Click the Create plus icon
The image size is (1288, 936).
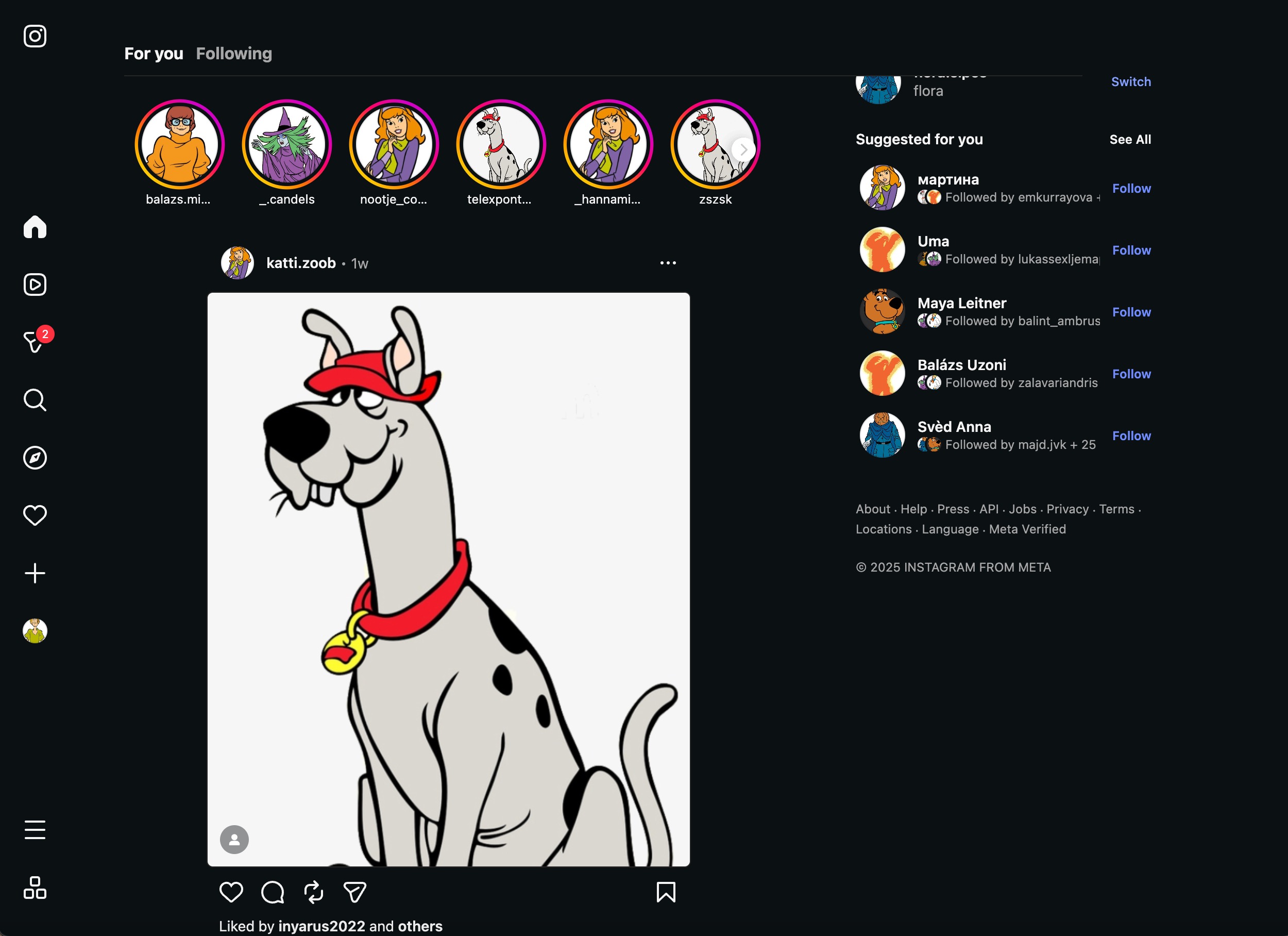click(35, 573)
